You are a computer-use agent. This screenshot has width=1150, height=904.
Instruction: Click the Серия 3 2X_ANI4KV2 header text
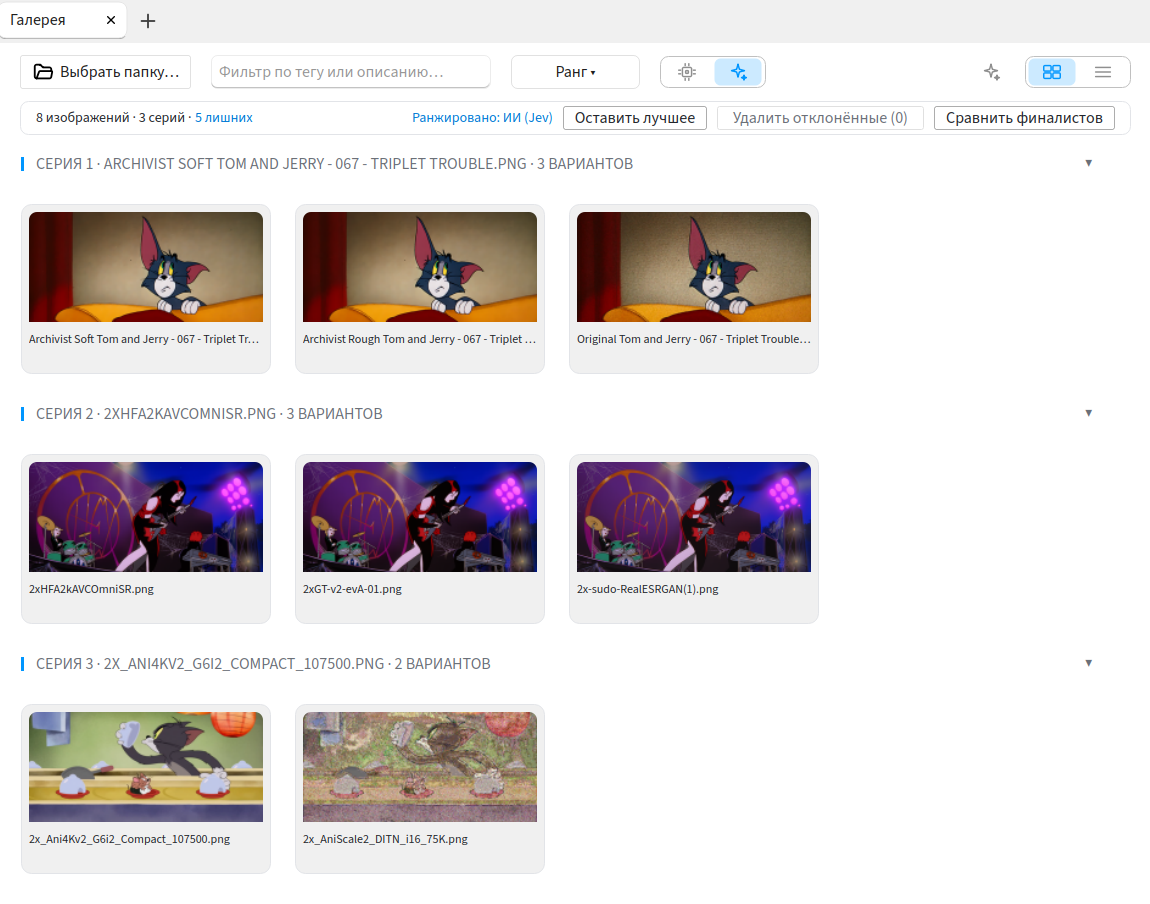point(263,664)
